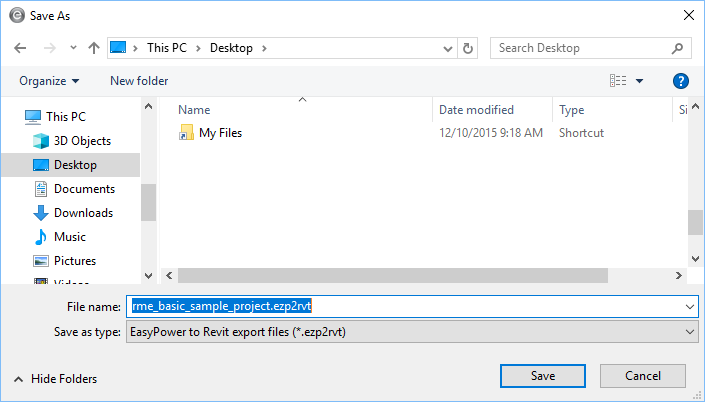Refresh the Desktop folder view
The image size is (705, 402).
pos(468,48)
